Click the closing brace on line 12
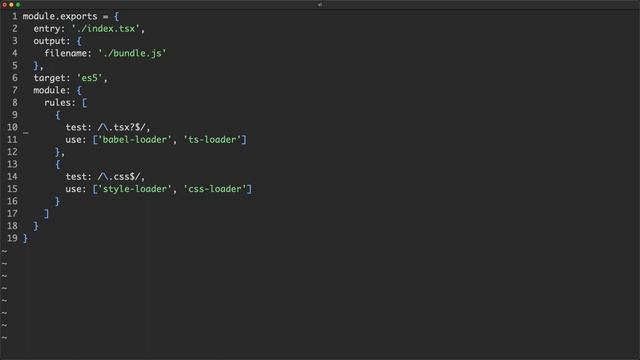 (x=58, y=152)
